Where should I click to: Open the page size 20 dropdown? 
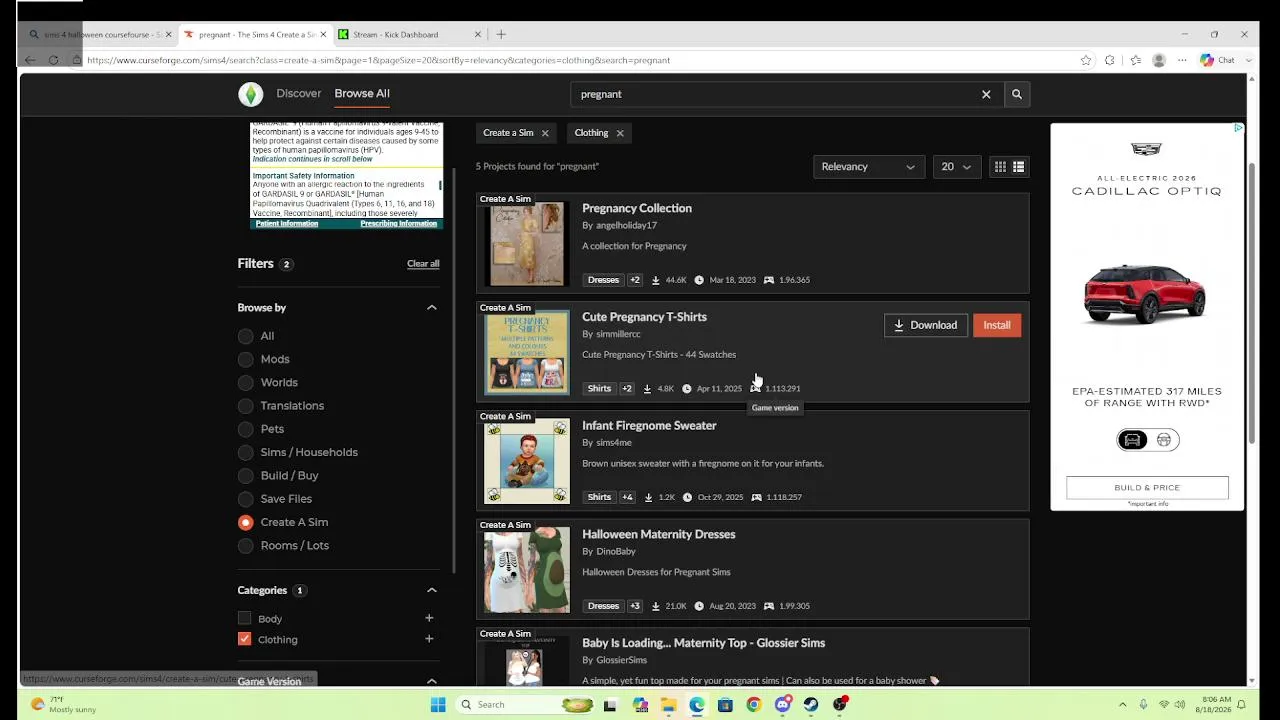click(956, 167)
